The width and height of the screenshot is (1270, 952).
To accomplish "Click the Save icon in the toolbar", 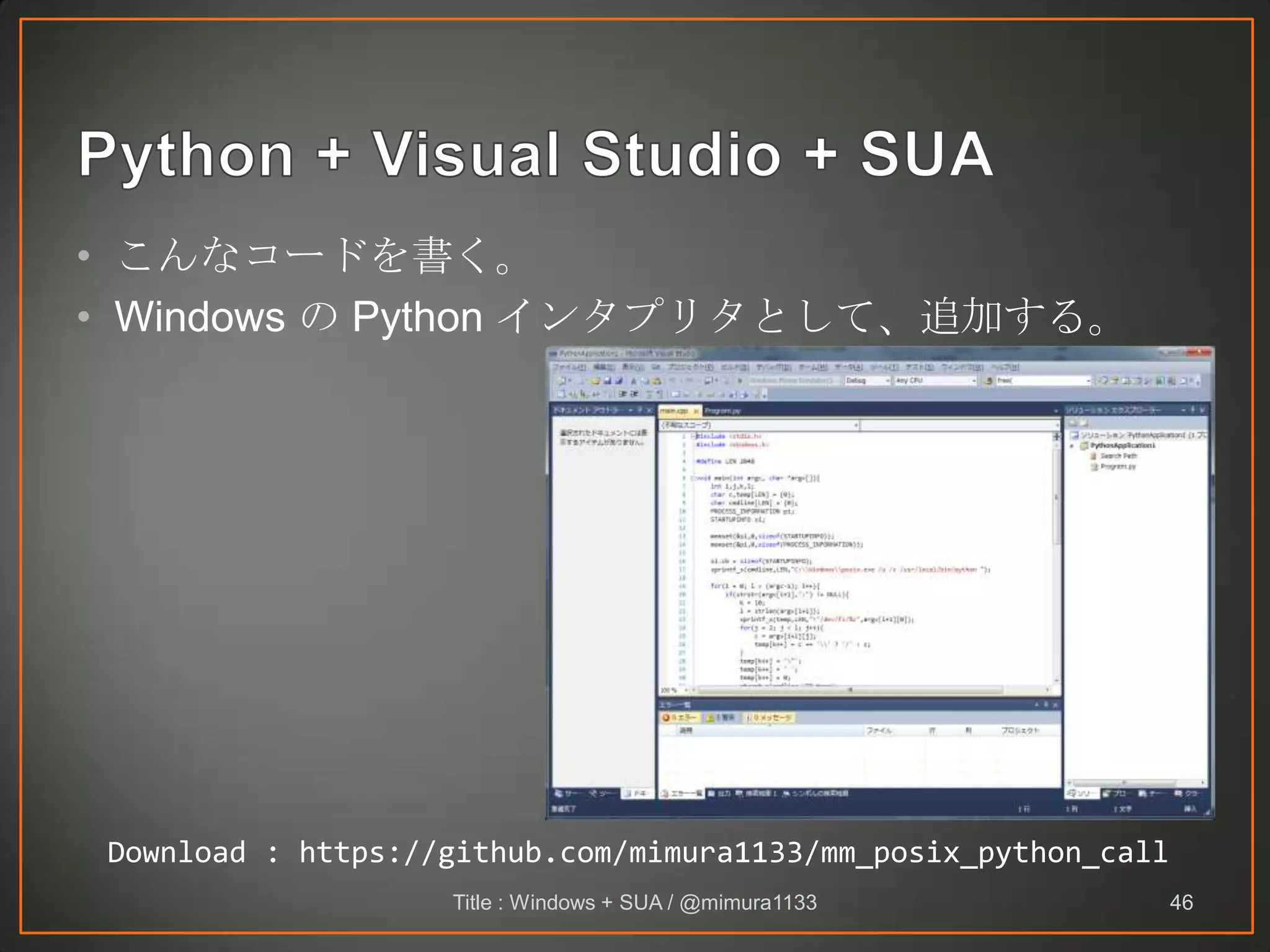I will [x=608, y=381].
